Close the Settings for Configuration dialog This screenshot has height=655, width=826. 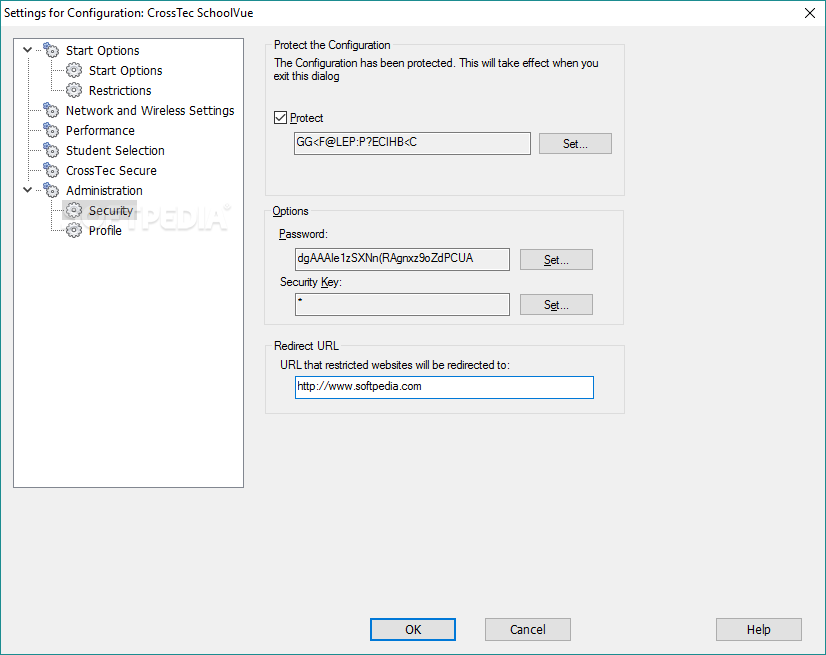click(810, 13)
